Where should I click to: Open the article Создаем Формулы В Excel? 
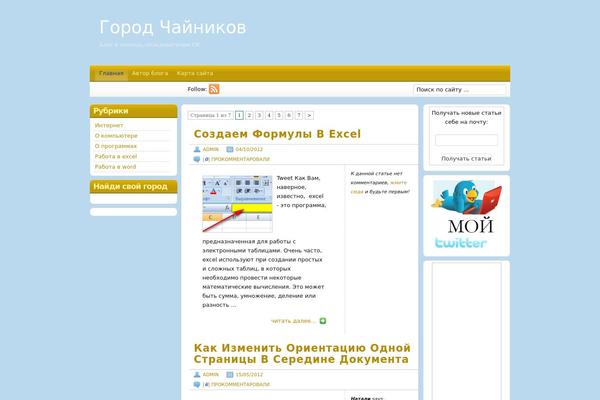pyautogui.click(x=277, y=134)
